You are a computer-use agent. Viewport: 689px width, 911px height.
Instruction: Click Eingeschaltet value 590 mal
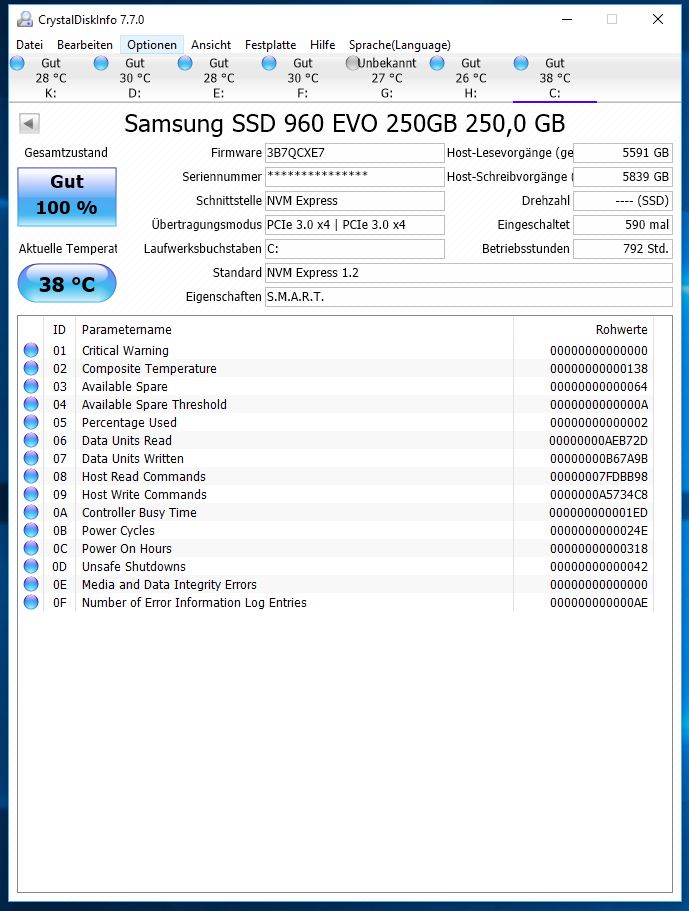(x=623, y=225)
